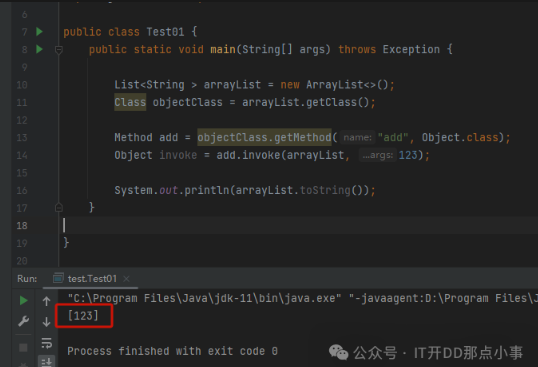Click line number 13 in gutter
The image size is (538, 367).
tap(22, 138)
